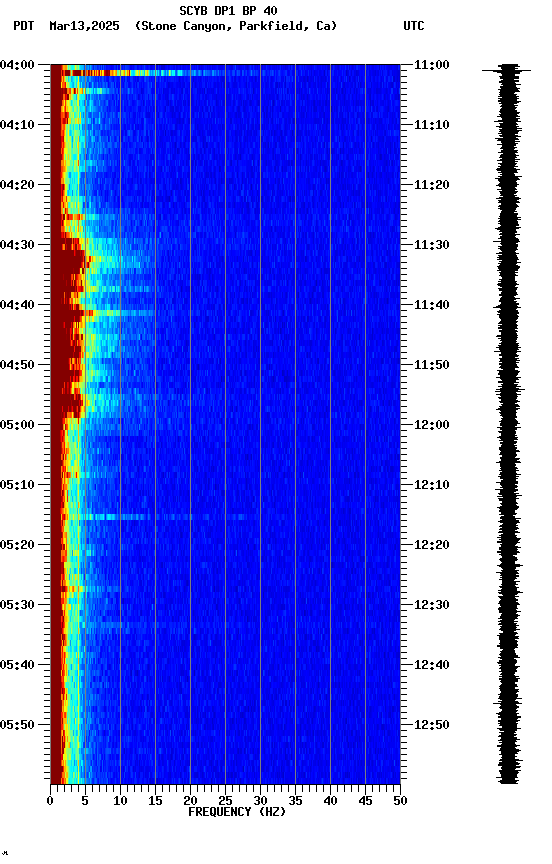This screenshot has width=552, height=864.
Task: Click the 05:50 PDT time label
Action: pos(17,725)
